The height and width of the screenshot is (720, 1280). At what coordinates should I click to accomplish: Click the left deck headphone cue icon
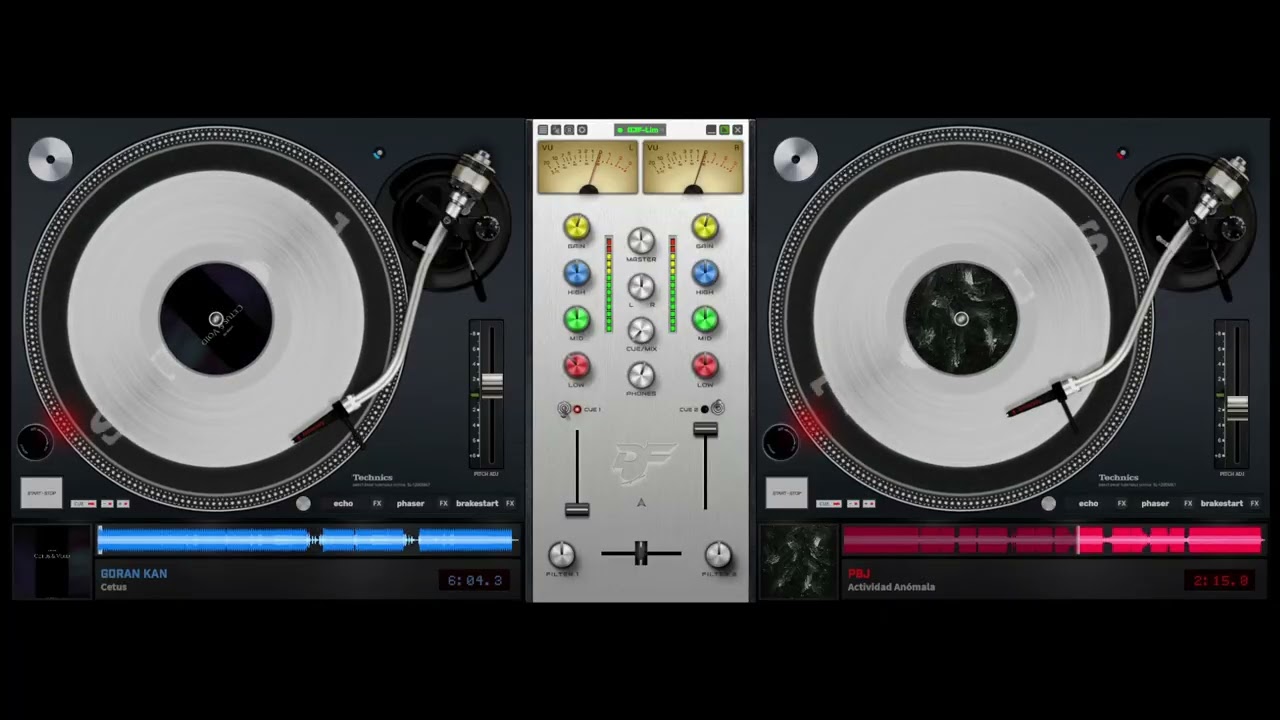pos(565,409)
